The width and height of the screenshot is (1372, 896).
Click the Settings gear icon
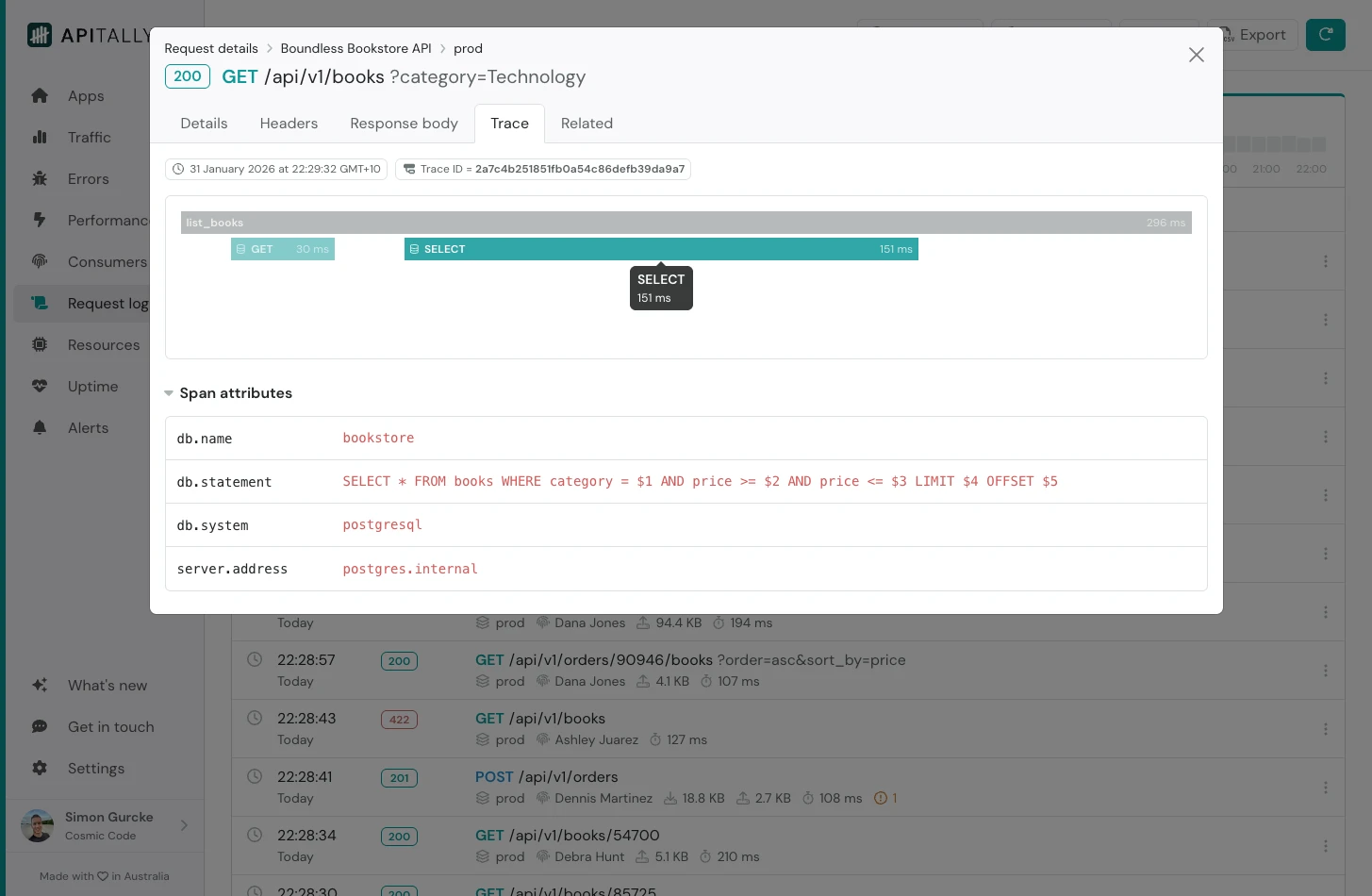click(40, 769)
